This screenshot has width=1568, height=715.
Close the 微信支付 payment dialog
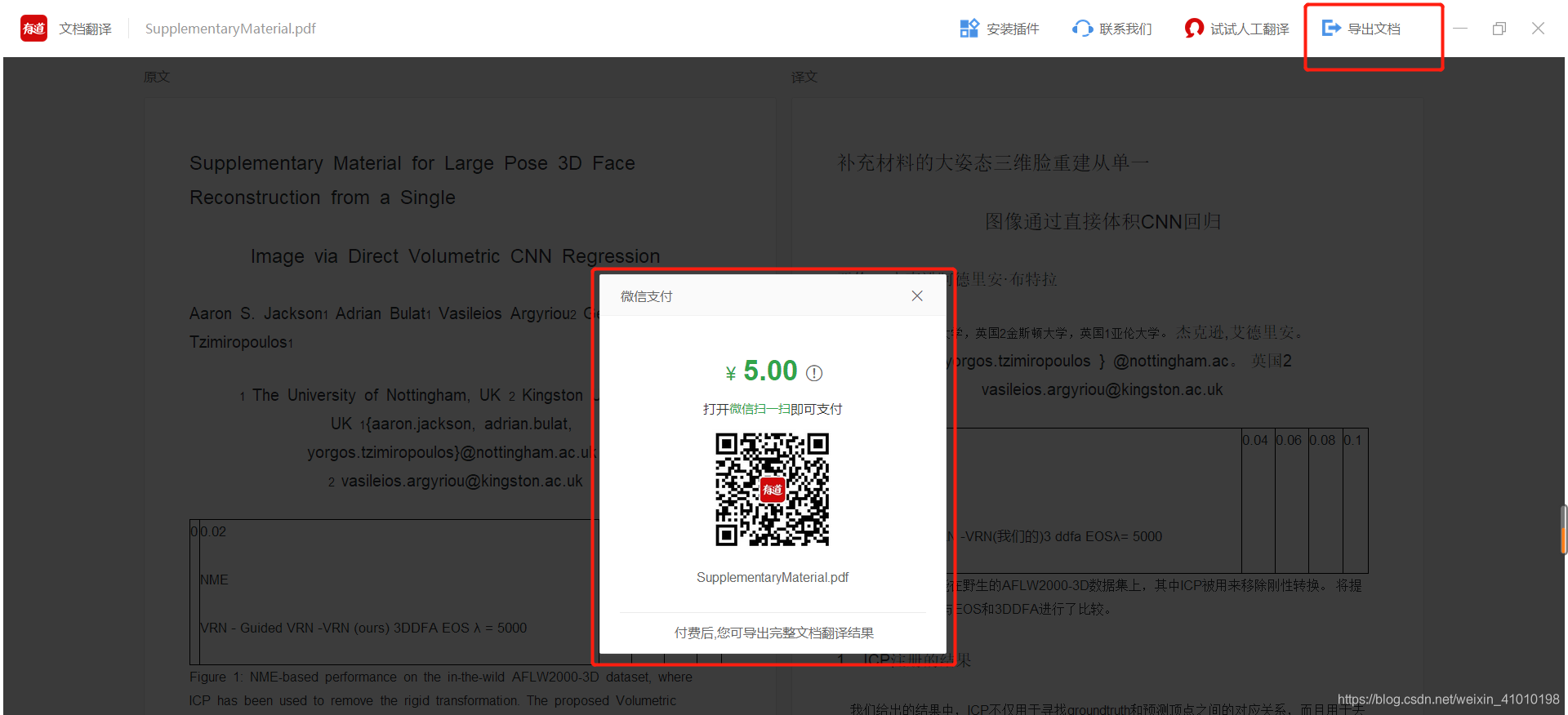point(917,295)
